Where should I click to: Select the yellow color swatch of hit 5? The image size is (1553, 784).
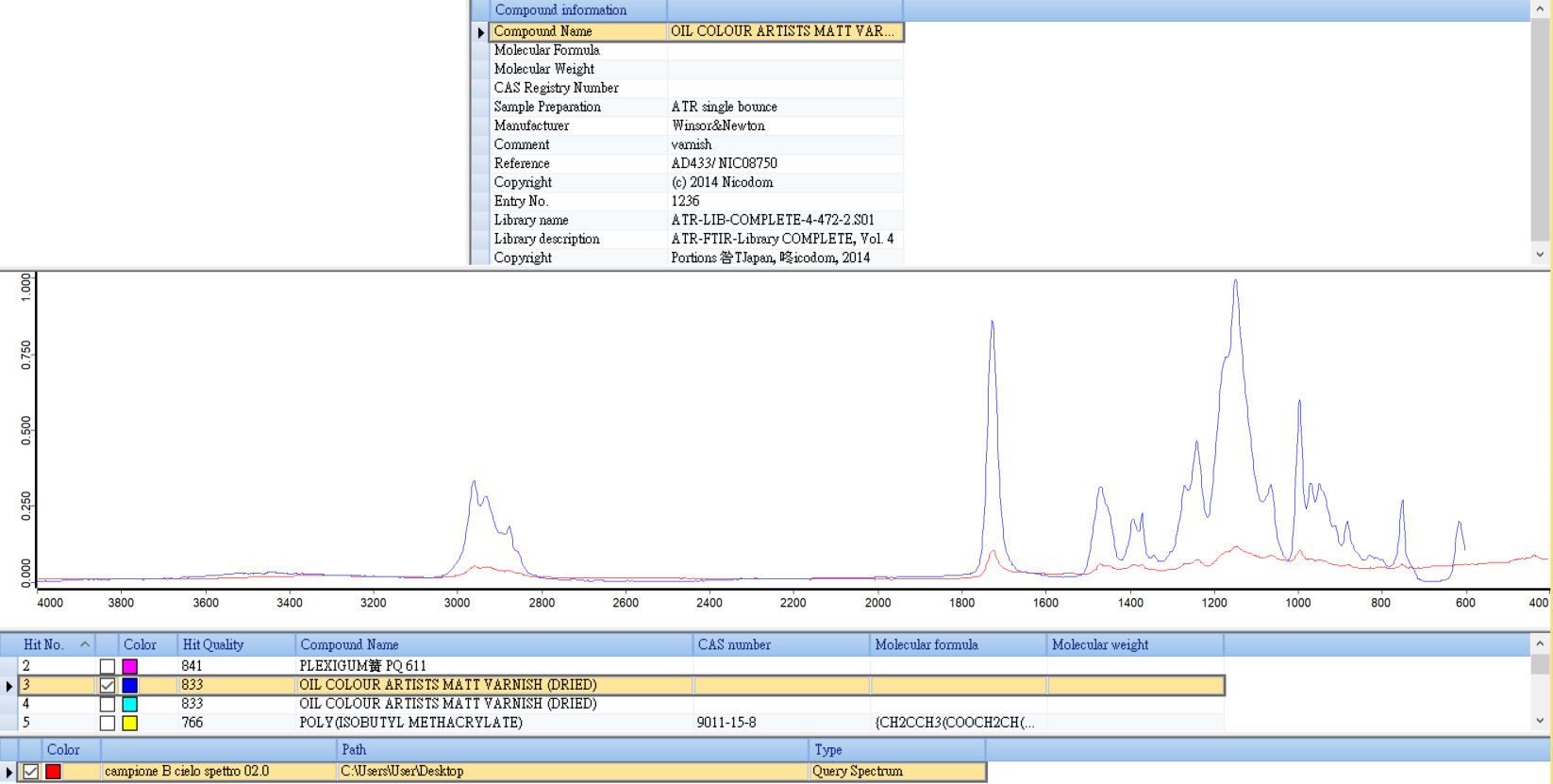point(130,723)
